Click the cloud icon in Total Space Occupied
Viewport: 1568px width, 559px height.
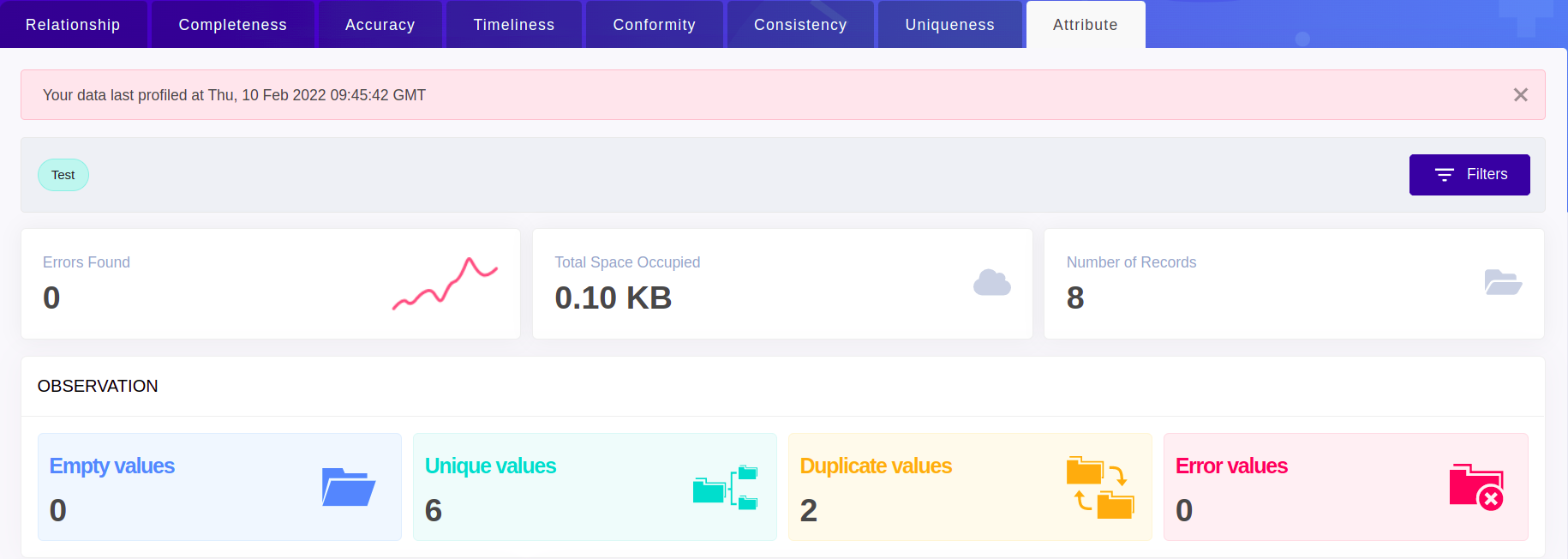pyautogui.click(x=991, y=283)
